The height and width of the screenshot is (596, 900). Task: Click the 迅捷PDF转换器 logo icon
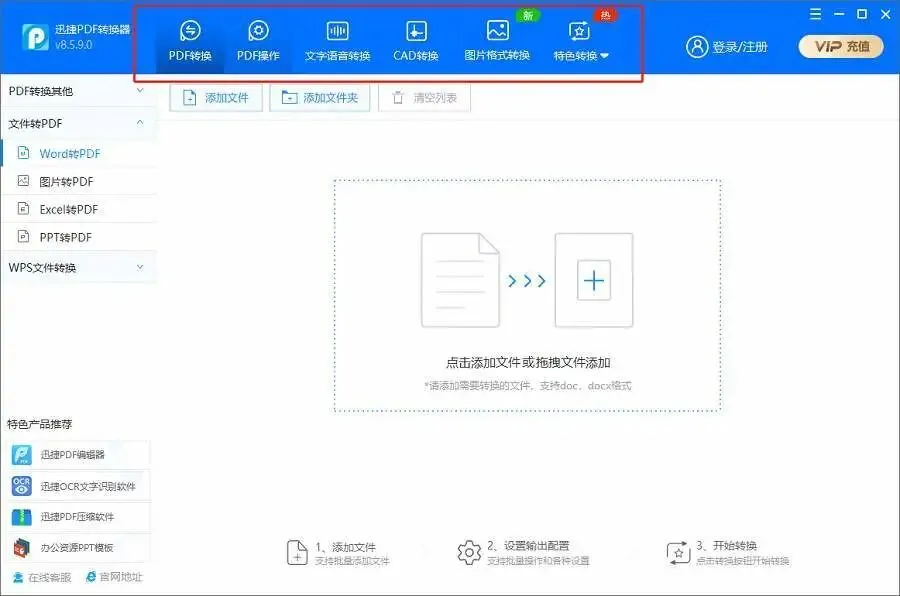(36, 37)
